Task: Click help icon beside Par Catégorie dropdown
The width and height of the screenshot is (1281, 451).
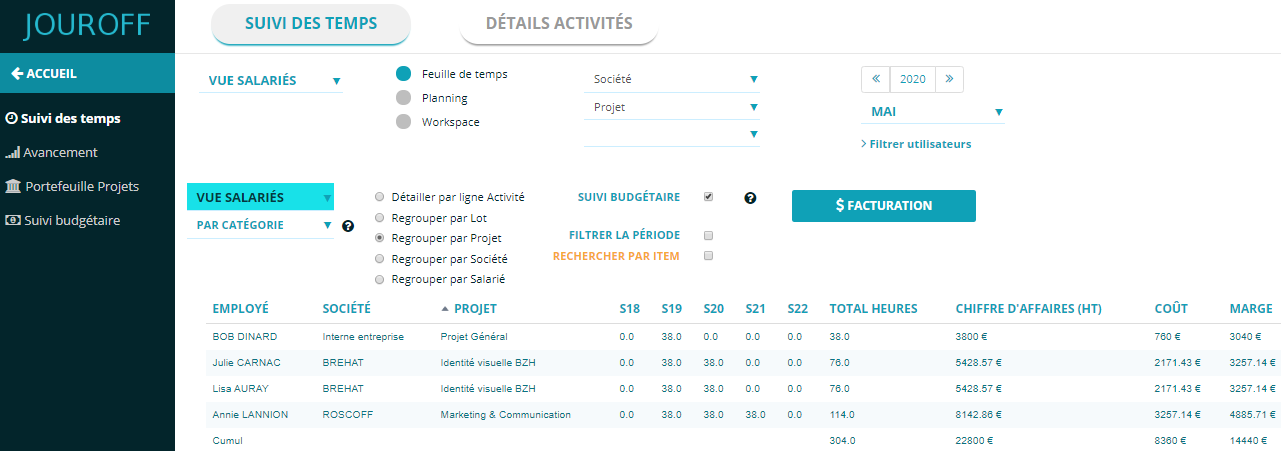Action: point(348,226)
